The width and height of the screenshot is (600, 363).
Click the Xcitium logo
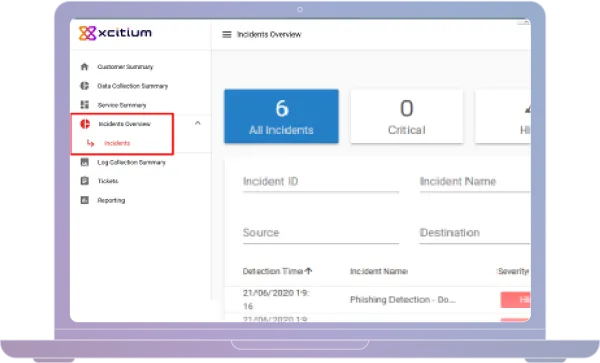point(115,33)
